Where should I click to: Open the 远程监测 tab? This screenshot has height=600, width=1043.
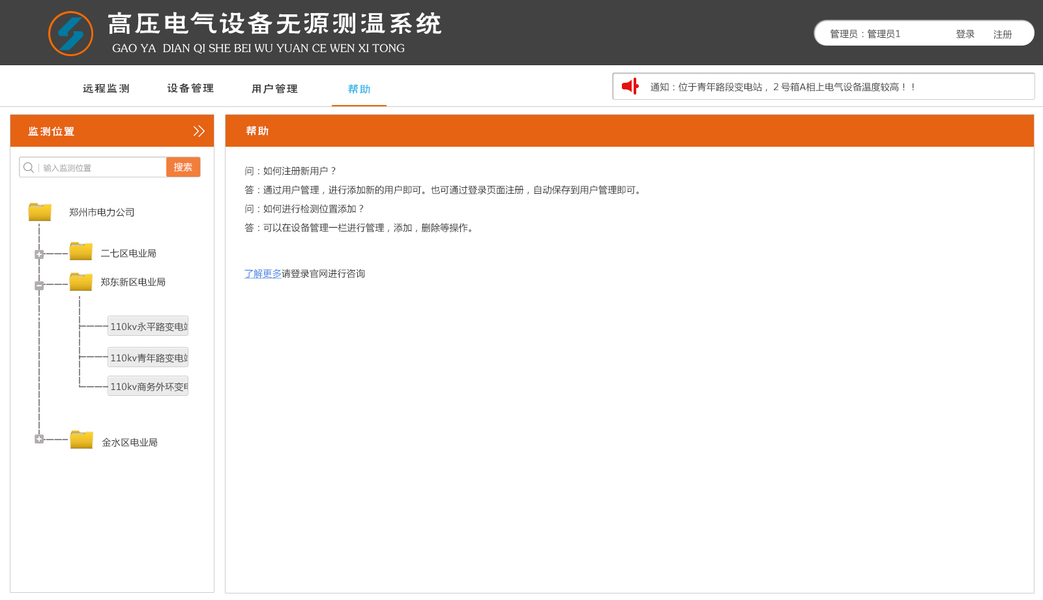click(106, 88)
